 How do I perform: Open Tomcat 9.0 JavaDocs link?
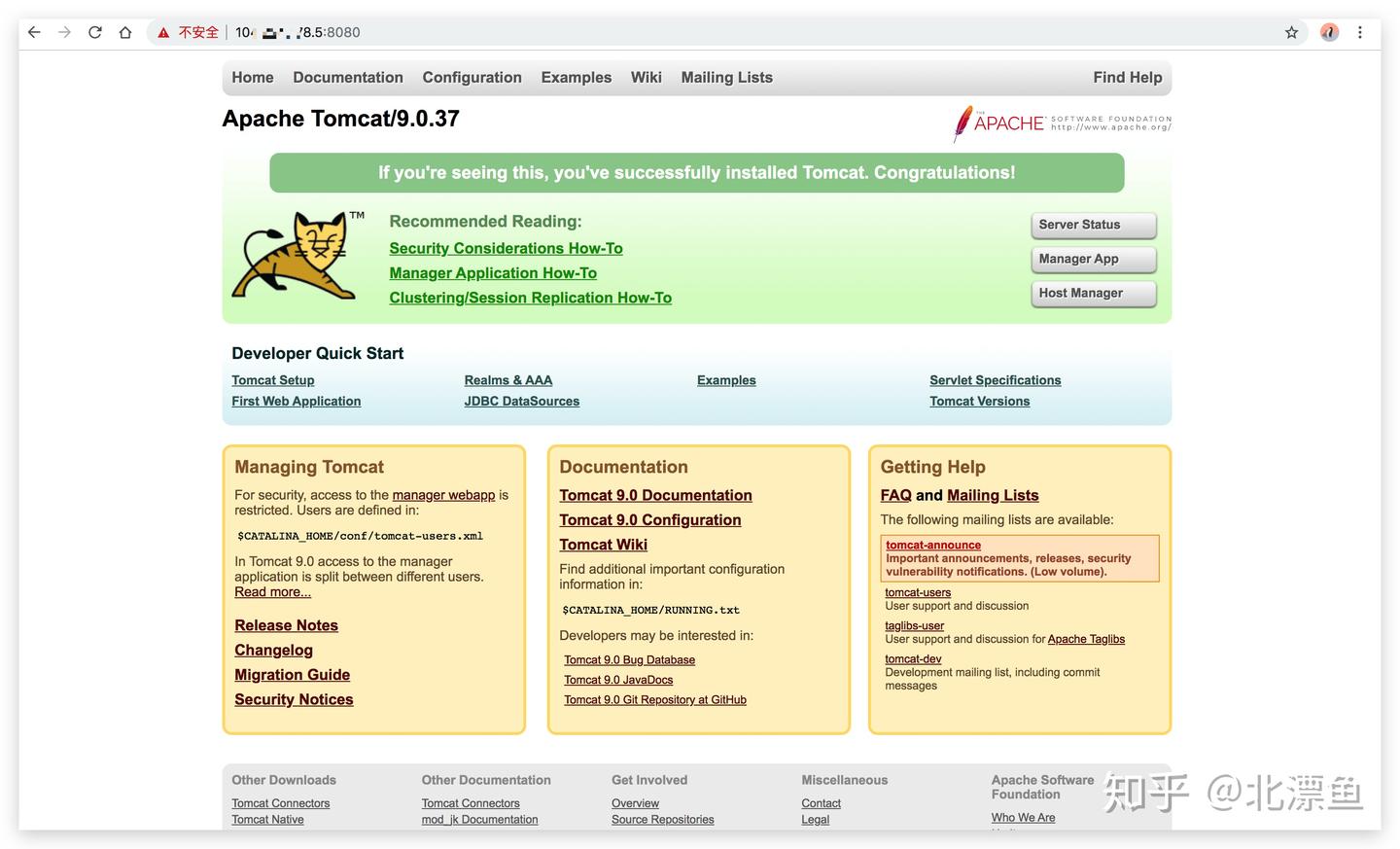(x=618, y=680)
